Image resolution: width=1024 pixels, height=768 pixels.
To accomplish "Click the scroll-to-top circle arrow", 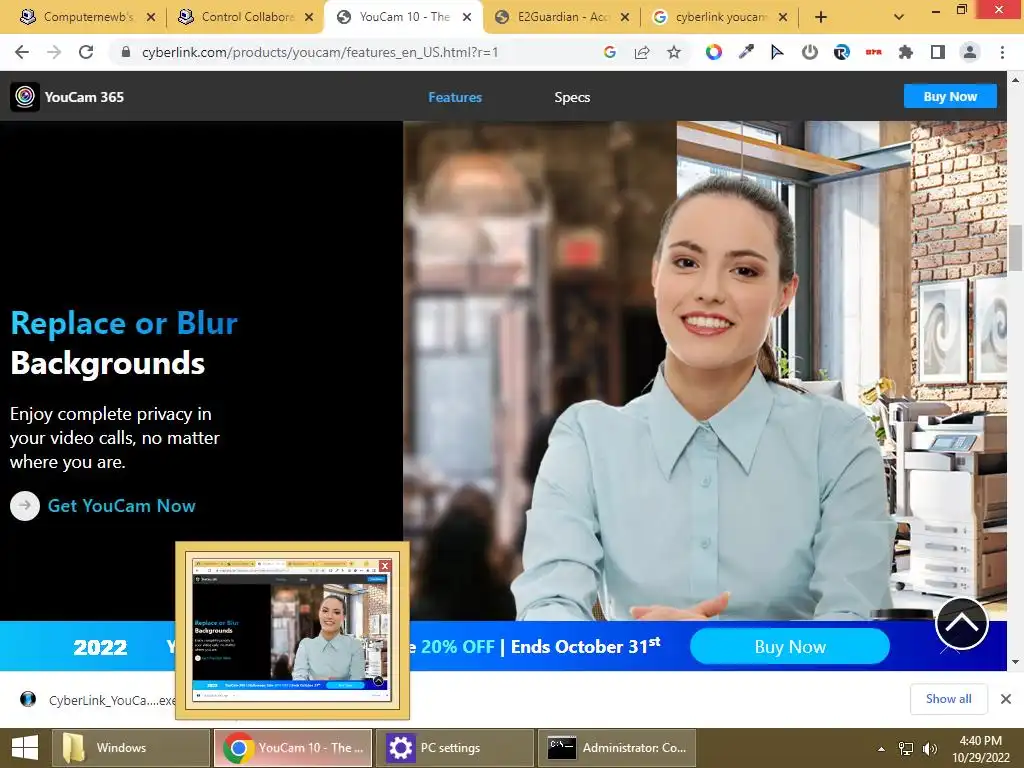I will (x=961, y=624).
